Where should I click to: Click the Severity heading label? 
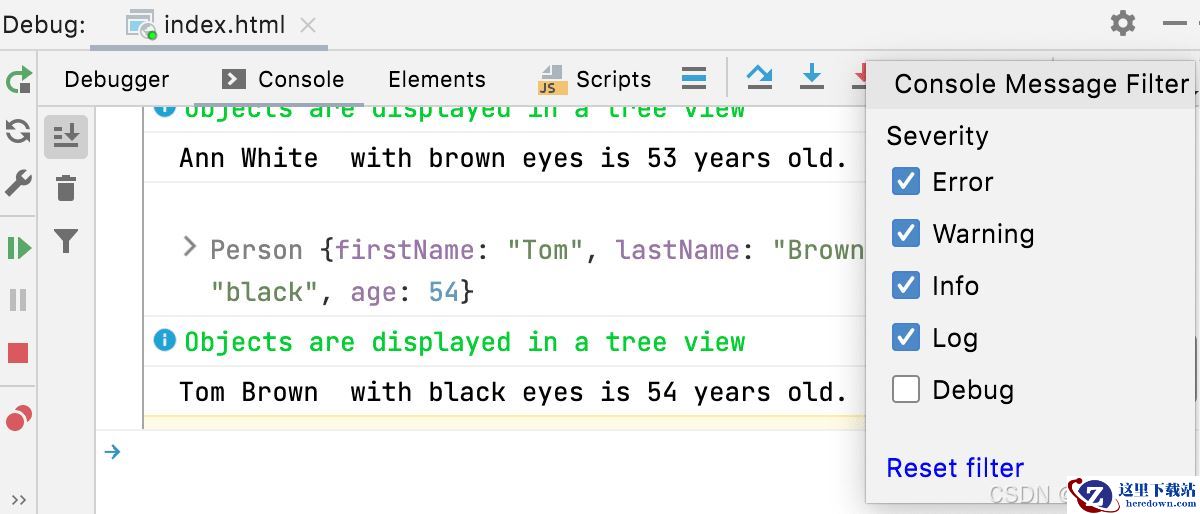(937, 136)
